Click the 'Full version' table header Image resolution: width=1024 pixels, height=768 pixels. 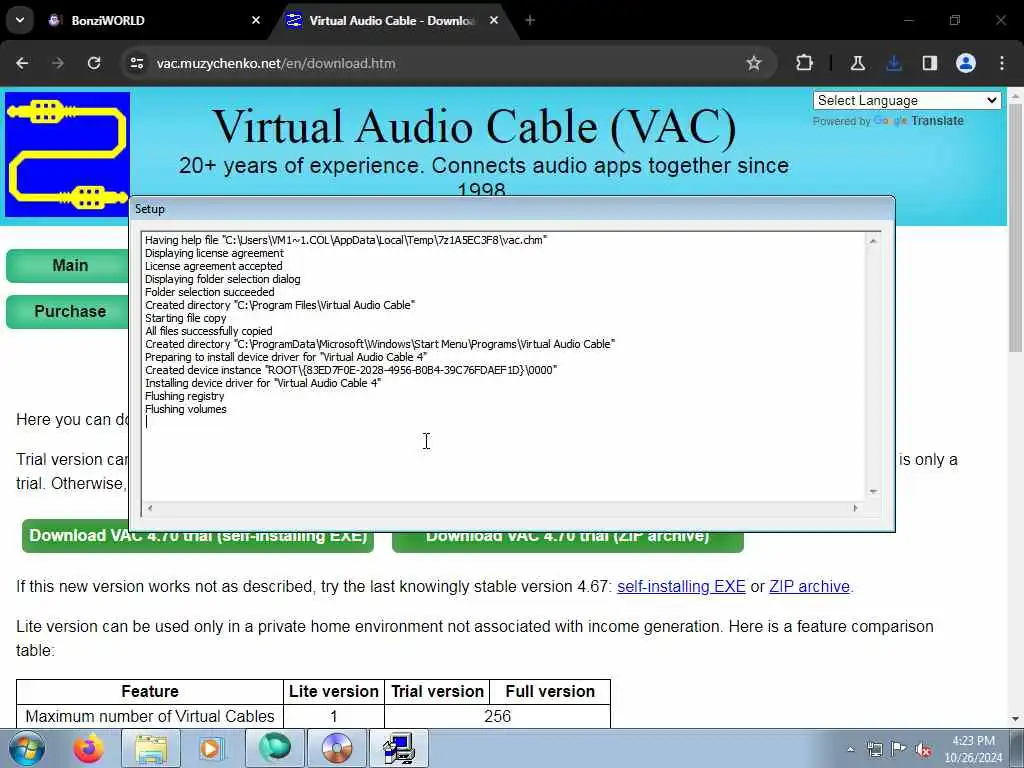tap(550, 692)
